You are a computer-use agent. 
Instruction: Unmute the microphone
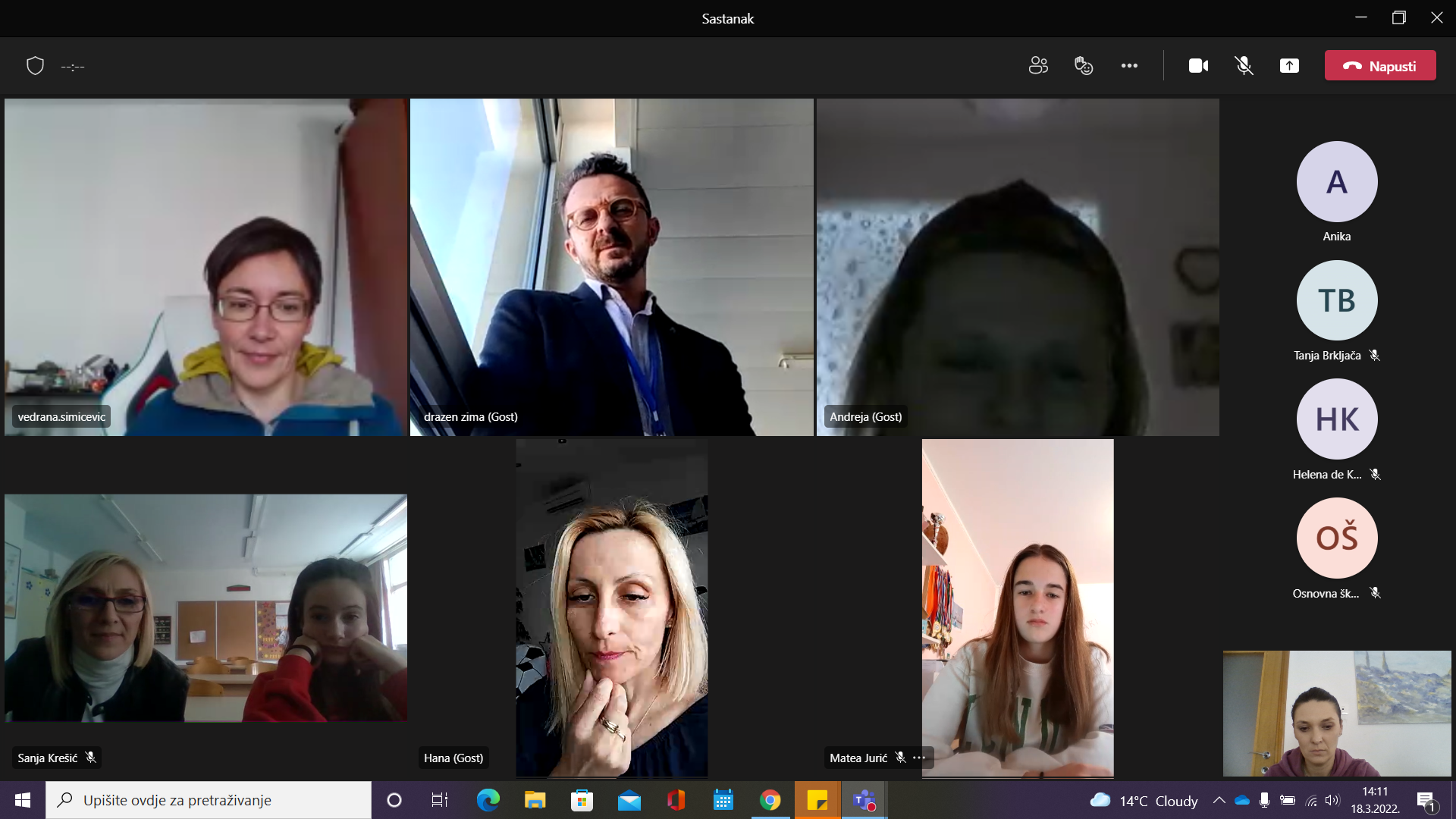coord(1244,66)
